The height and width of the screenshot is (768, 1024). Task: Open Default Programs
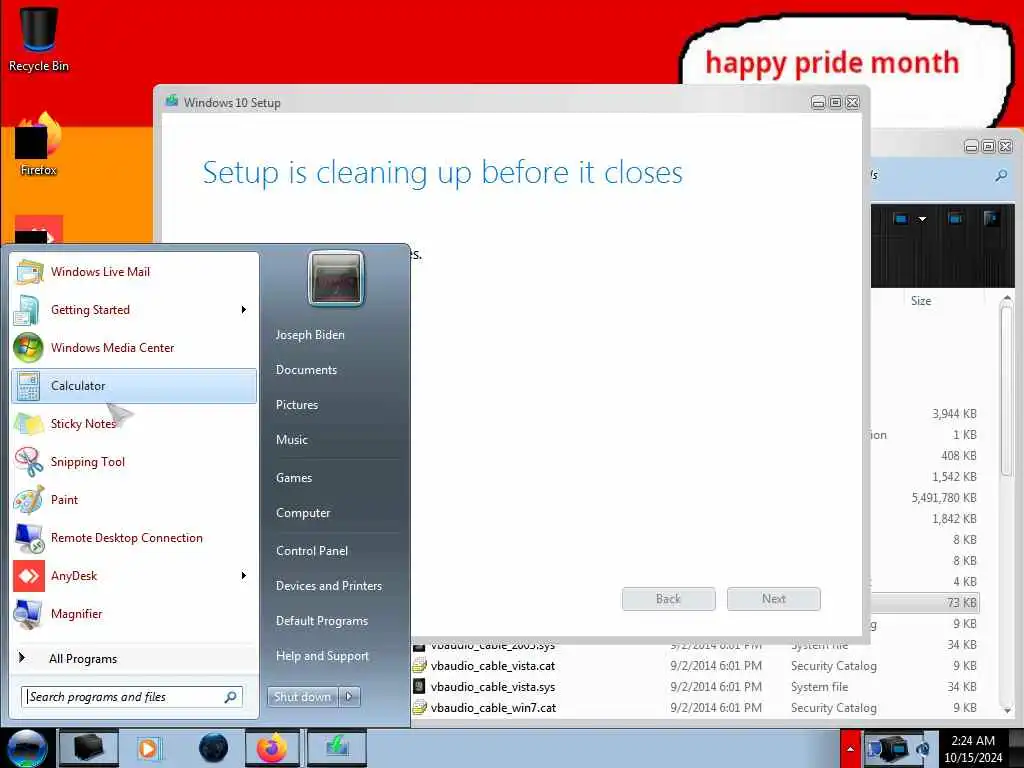[x=322, y=621]
